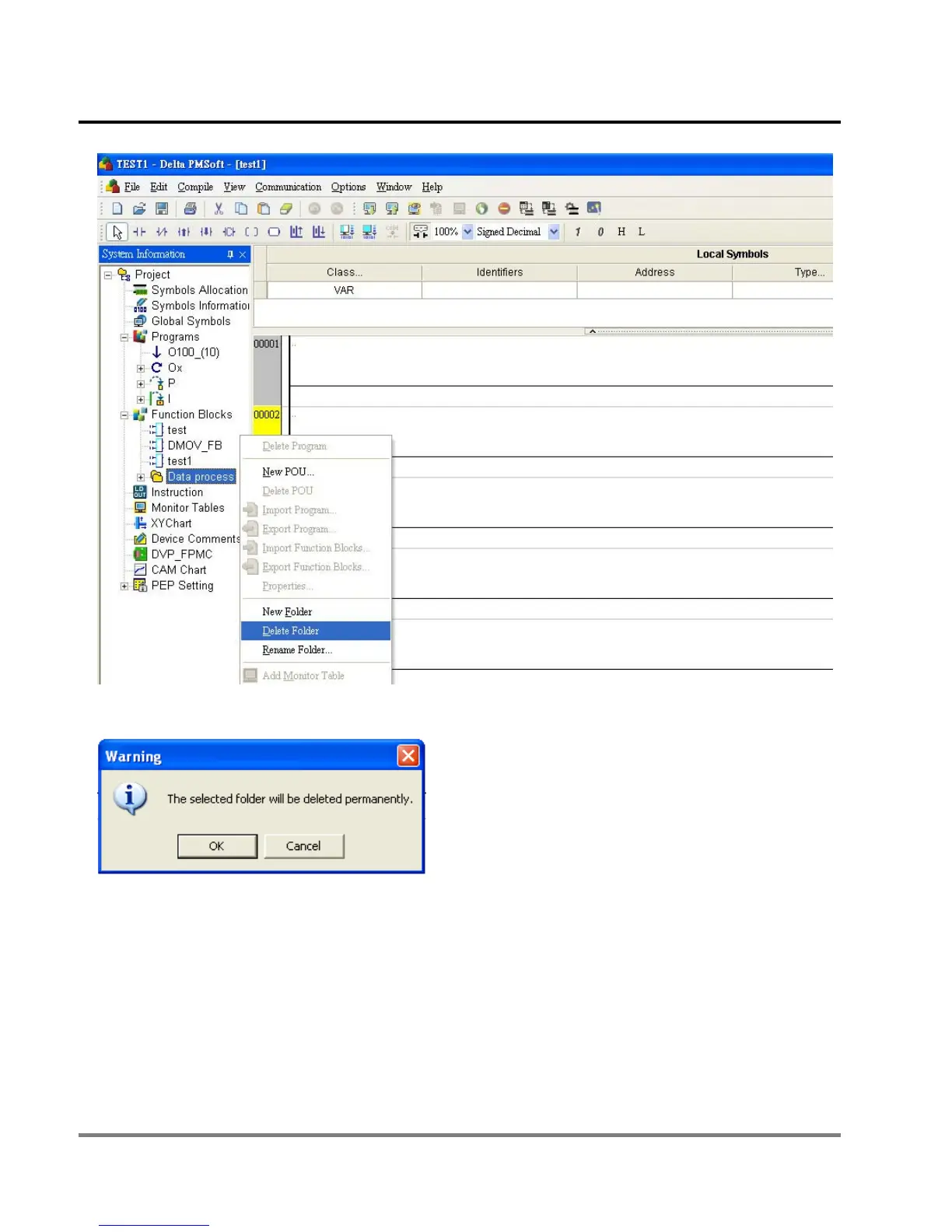This screenshot has width=952, height=1232.
Task: Close the Warning dialog
Action: pyautogui.click(x=408, y=755)
